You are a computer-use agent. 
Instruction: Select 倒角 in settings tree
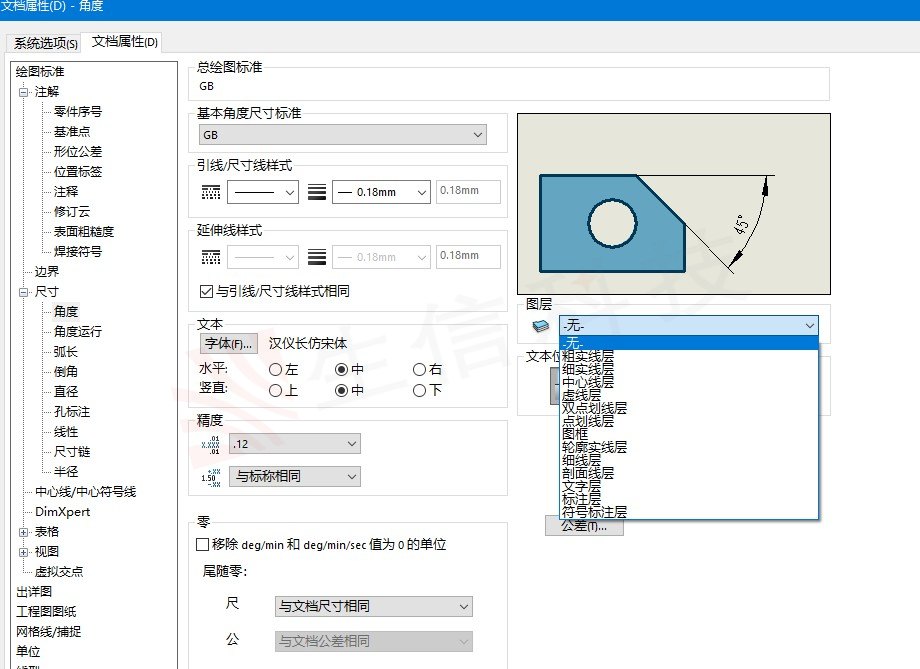point(65,371)
